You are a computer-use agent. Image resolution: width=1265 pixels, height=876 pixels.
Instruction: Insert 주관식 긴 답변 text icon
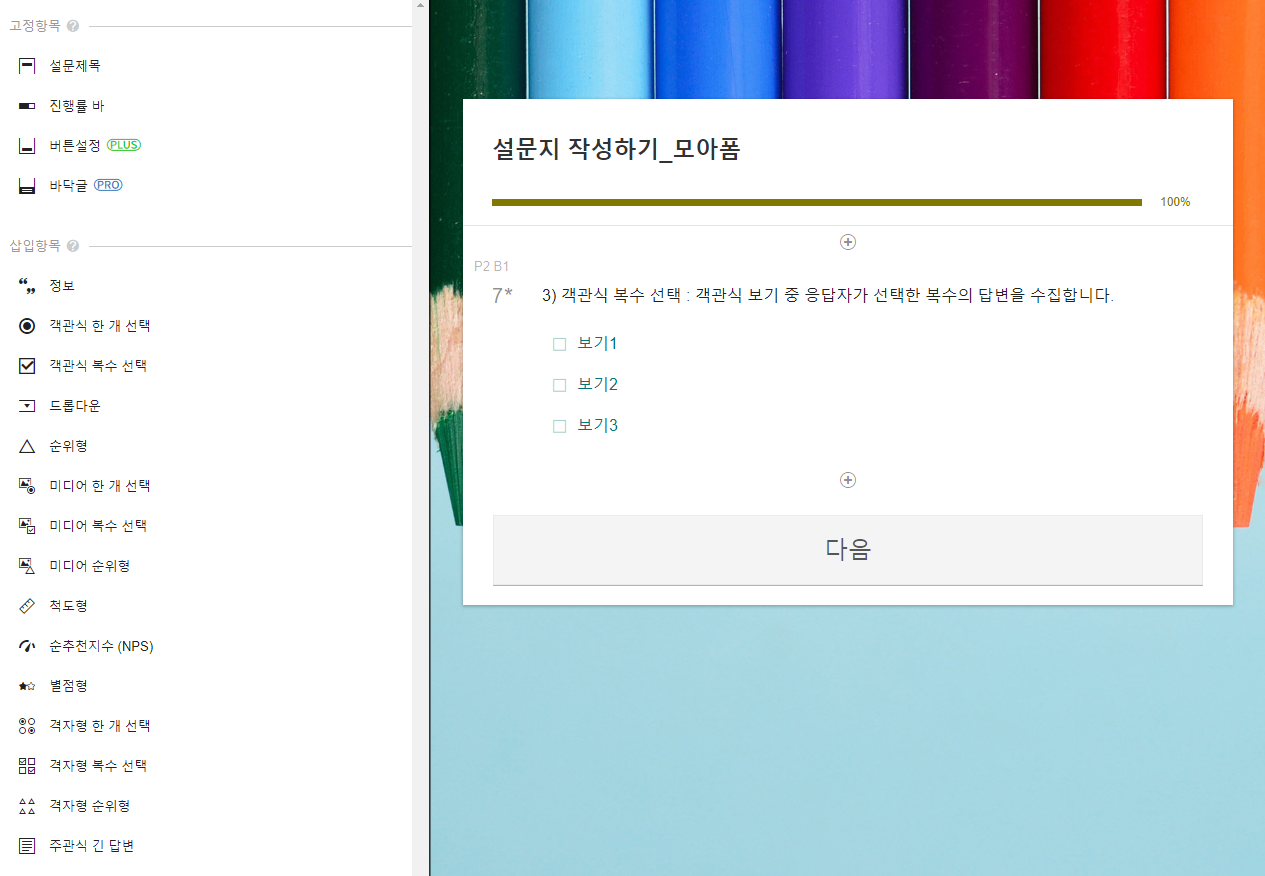27,846
